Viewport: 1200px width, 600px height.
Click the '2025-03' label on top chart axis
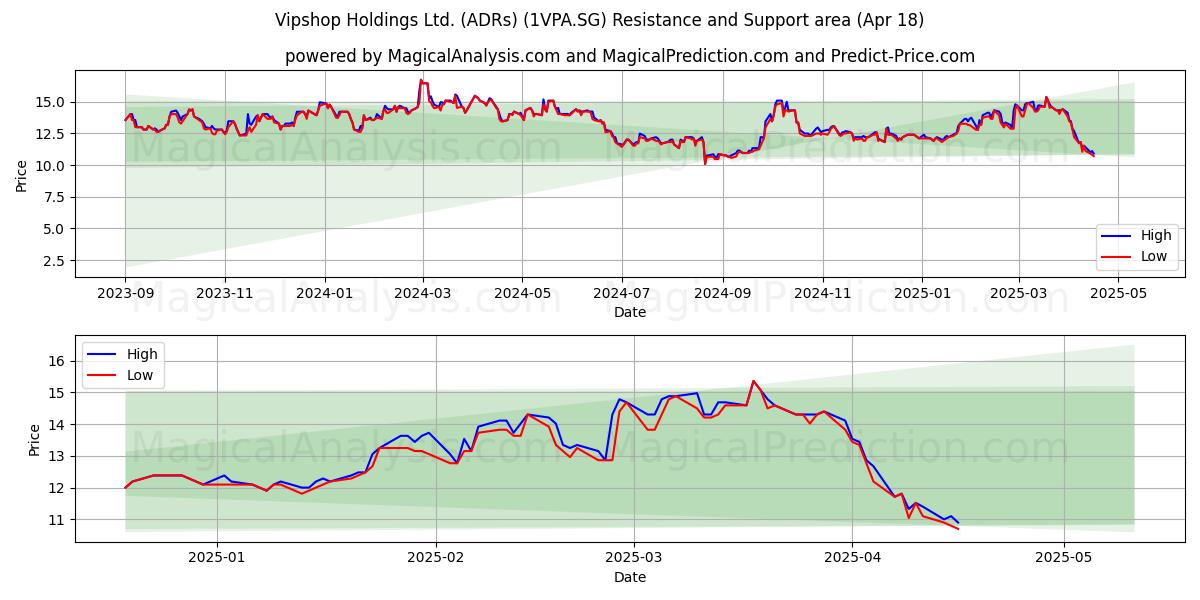pyautogui.click(x=1018, y=294)
